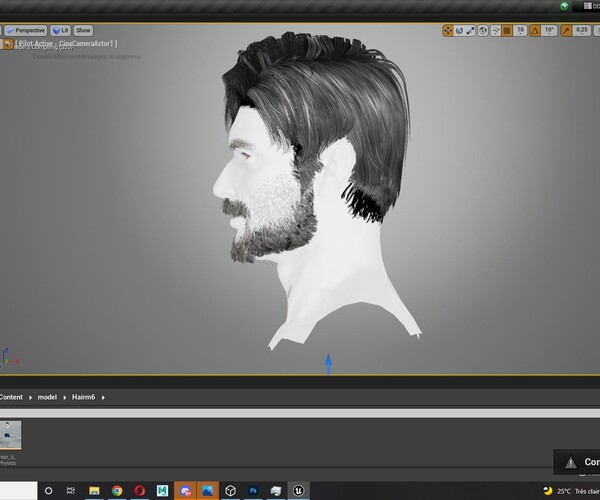This screenshot has width=600, height=500.
Task: Open Windows Task View
Action: (71, 490)
